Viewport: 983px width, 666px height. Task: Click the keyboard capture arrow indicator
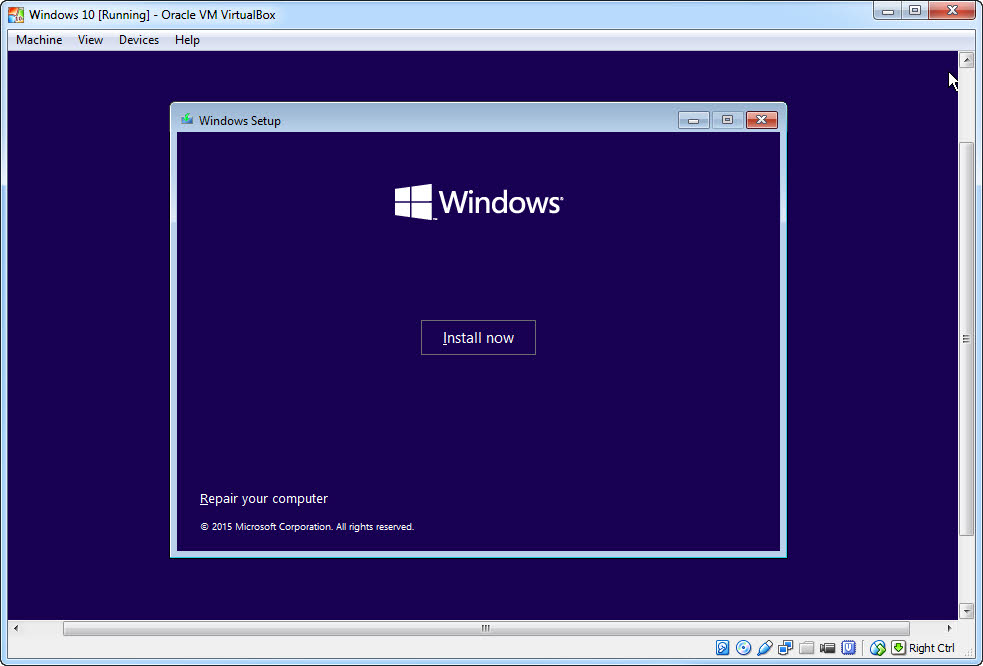click(898, 648)
